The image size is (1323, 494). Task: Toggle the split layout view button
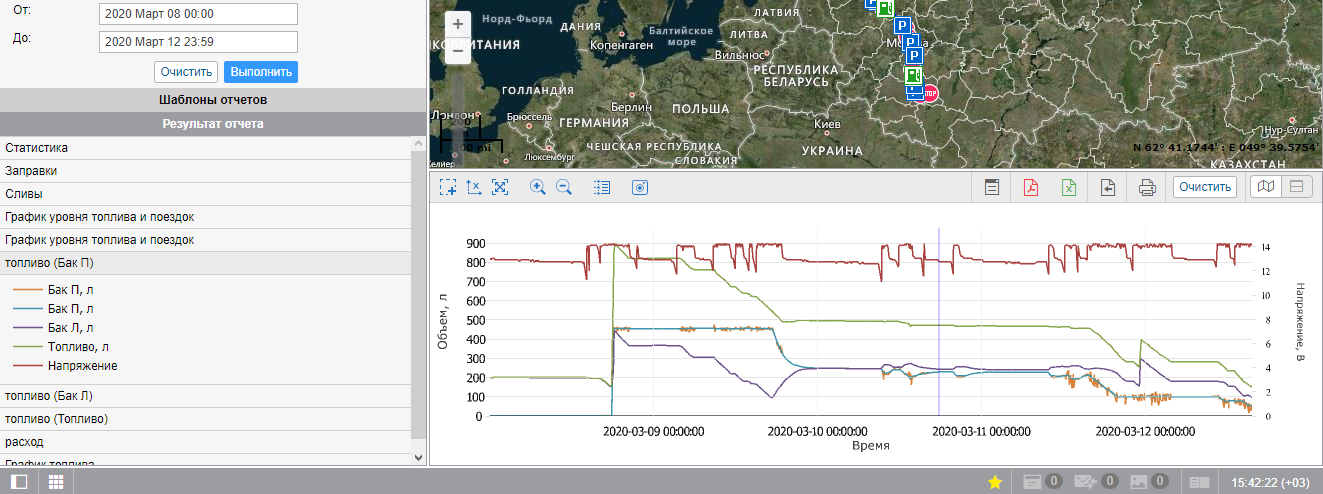1296,187
